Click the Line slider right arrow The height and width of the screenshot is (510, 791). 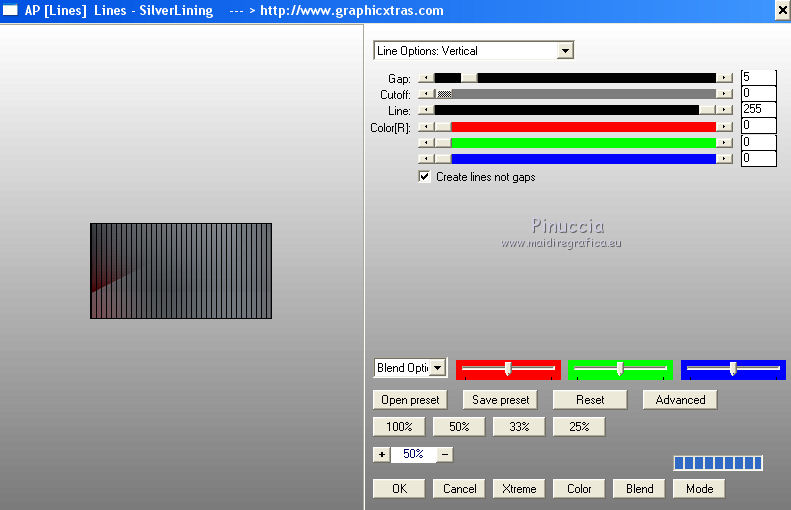(x=724, y=110)
